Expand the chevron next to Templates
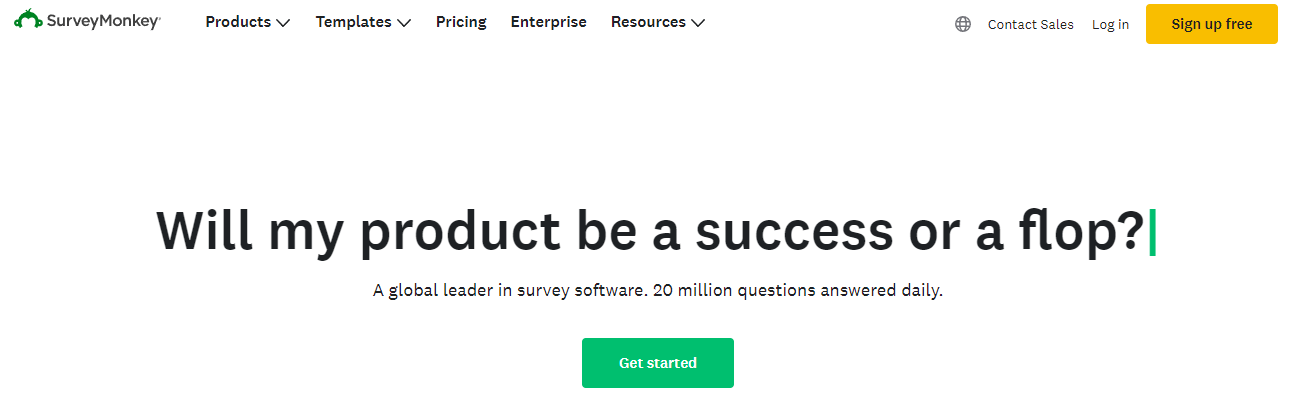This screenshot has height=405, width=1312. [404, 23]
